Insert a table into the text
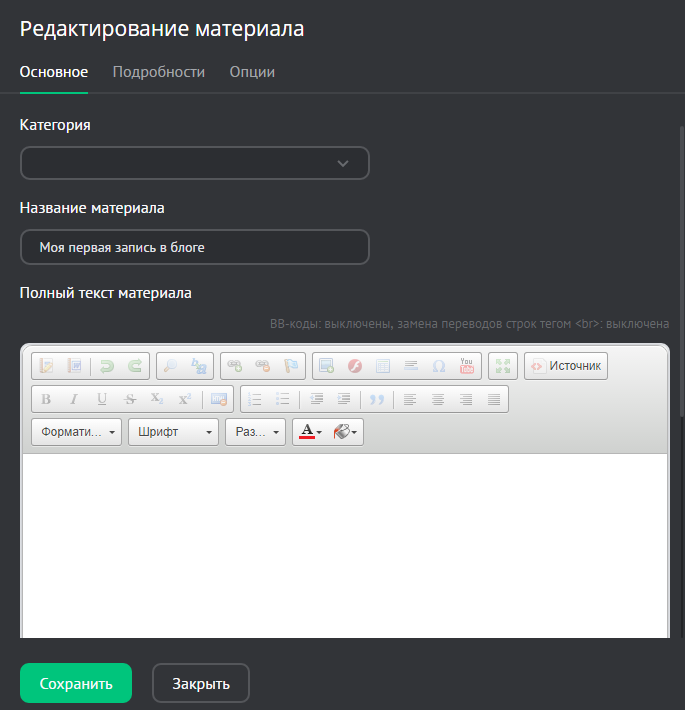Image resolution: width=685 pixels, height=710 pixels. [382, 366]
